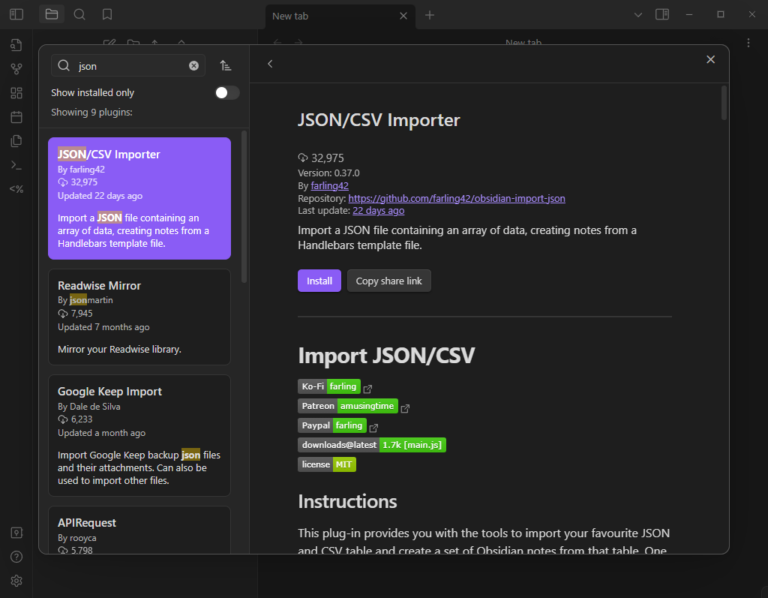Screen dimensions: 768x598
Task: Select the APIRequest plugin card
Action: tap(140, 530)
